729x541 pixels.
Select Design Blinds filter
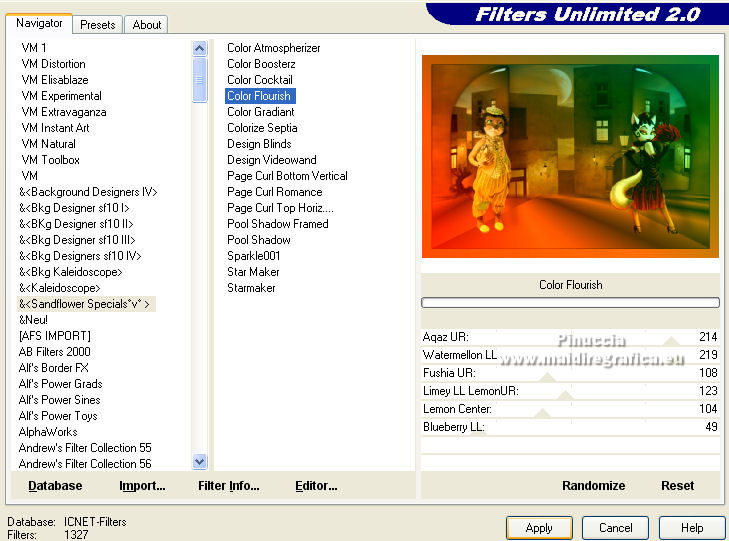coord(259,144)
